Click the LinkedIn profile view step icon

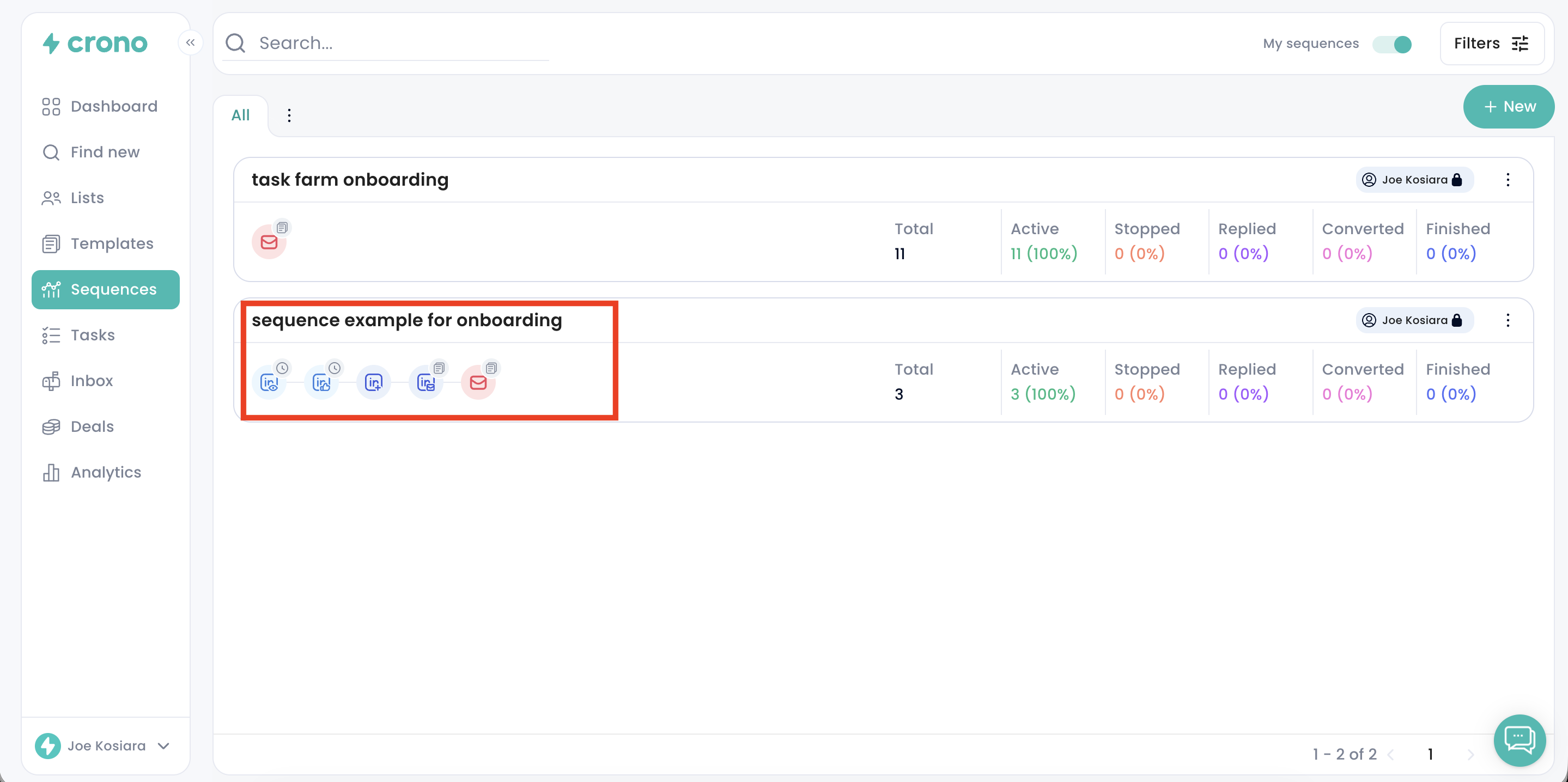tap(269, 382)
